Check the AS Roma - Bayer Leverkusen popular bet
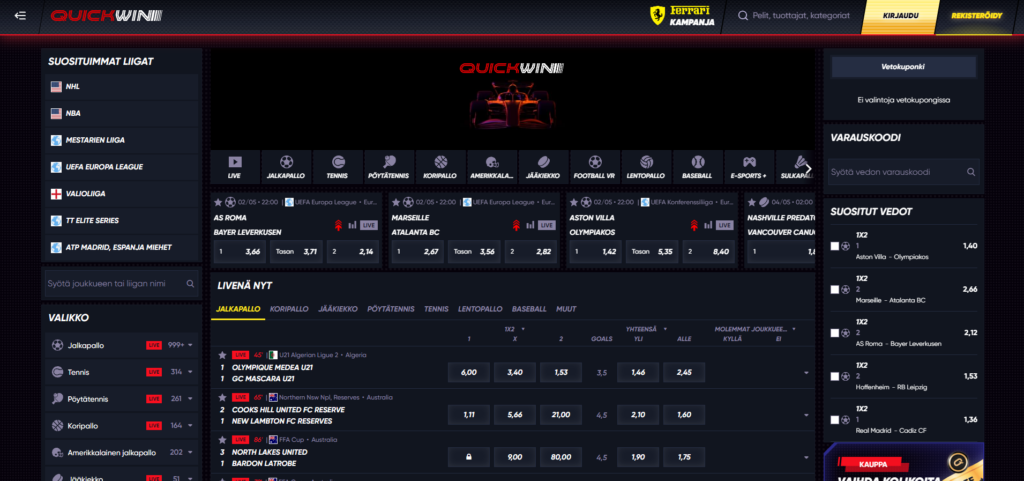 pyautogui.click(x=835, y=333)
